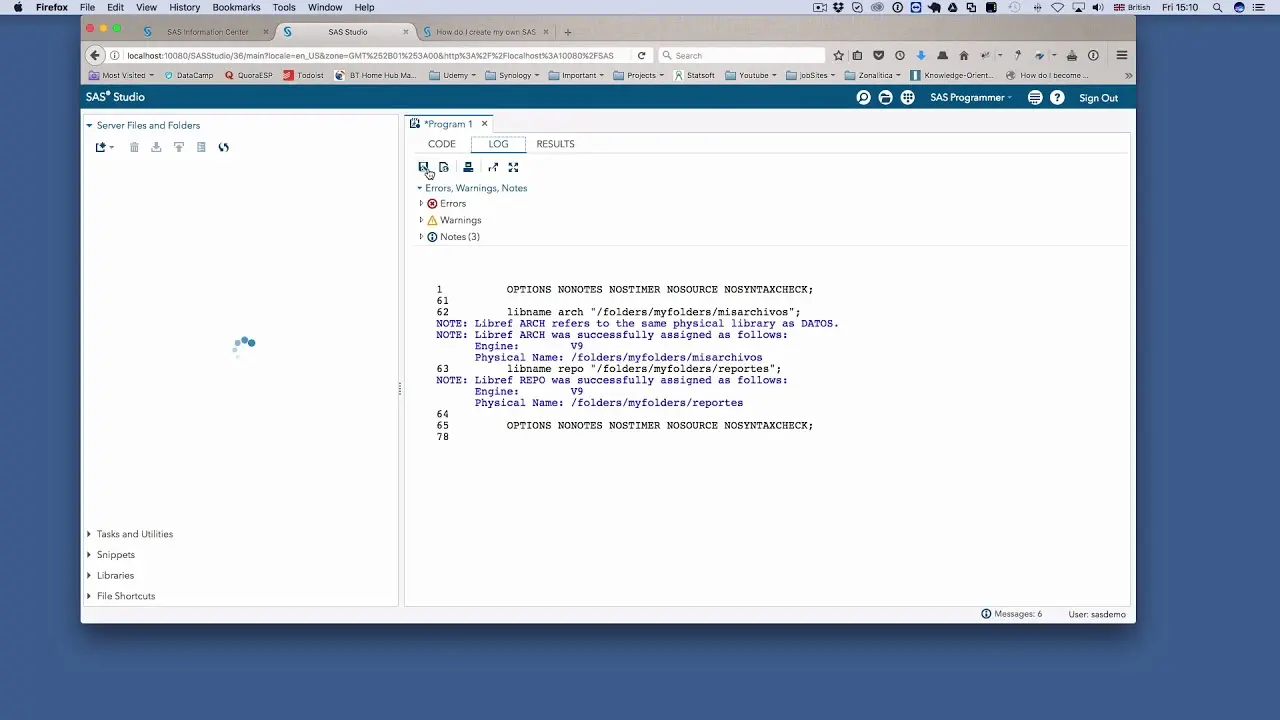Viewport: 1280px width, 720px height.
Task: Open the help question mark icon
Action: [x=1057, y=97]
